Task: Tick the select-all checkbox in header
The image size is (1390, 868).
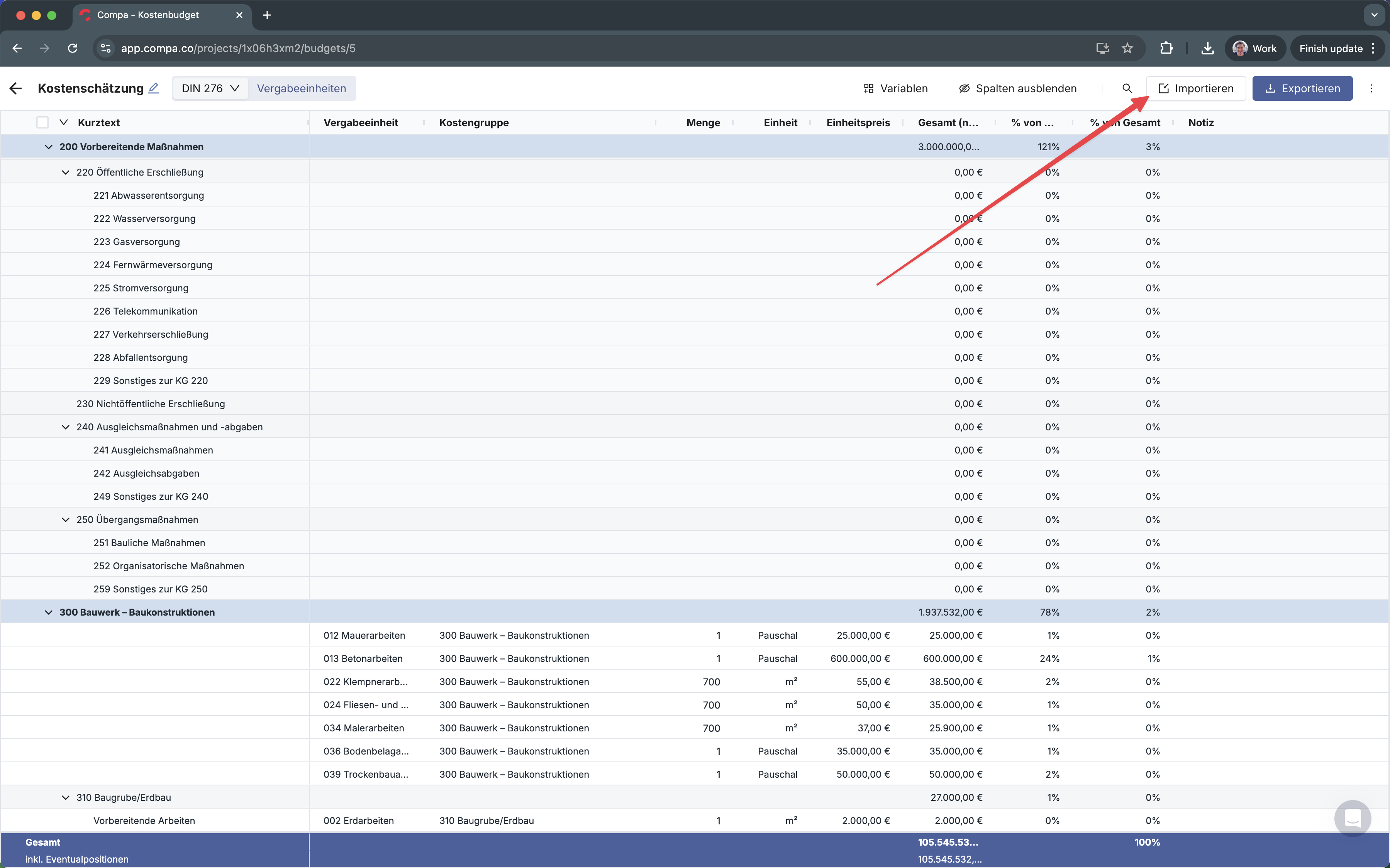Action: tap(42, 122)
